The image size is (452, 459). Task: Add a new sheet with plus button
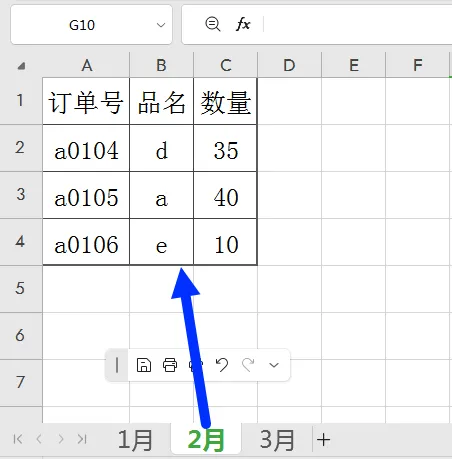pyautogui.click(x=323, y=440)
